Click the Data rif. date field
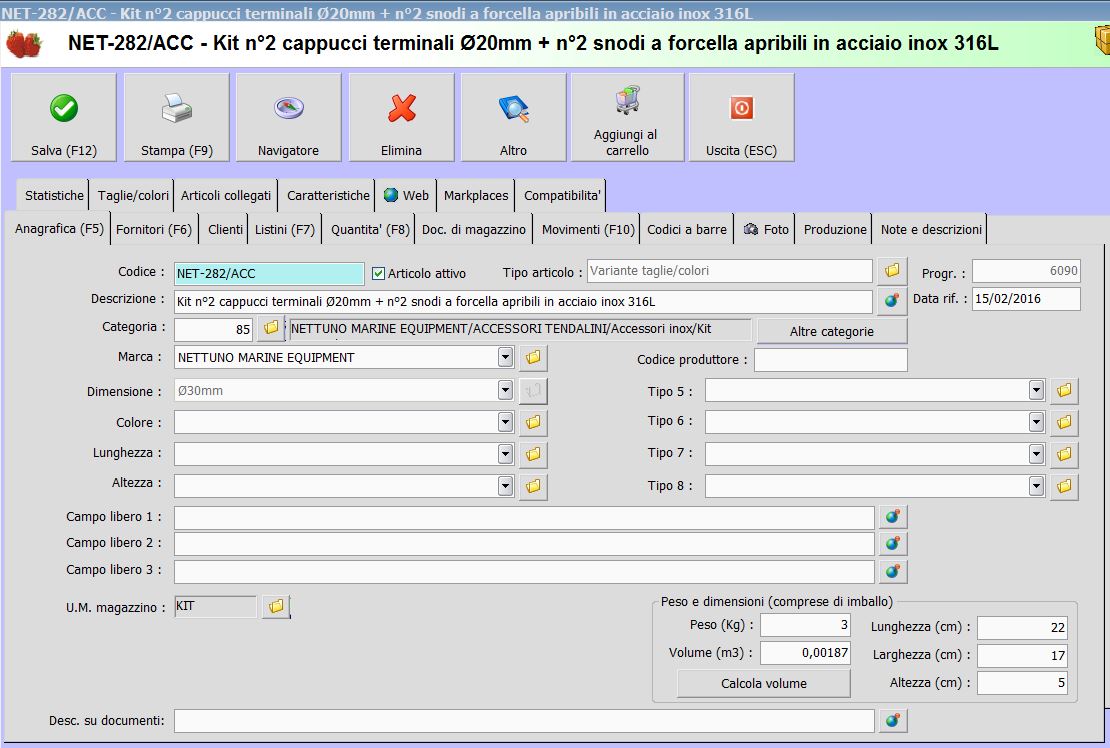This screenshot has width=1110, height=748. tap(1026, 299)
